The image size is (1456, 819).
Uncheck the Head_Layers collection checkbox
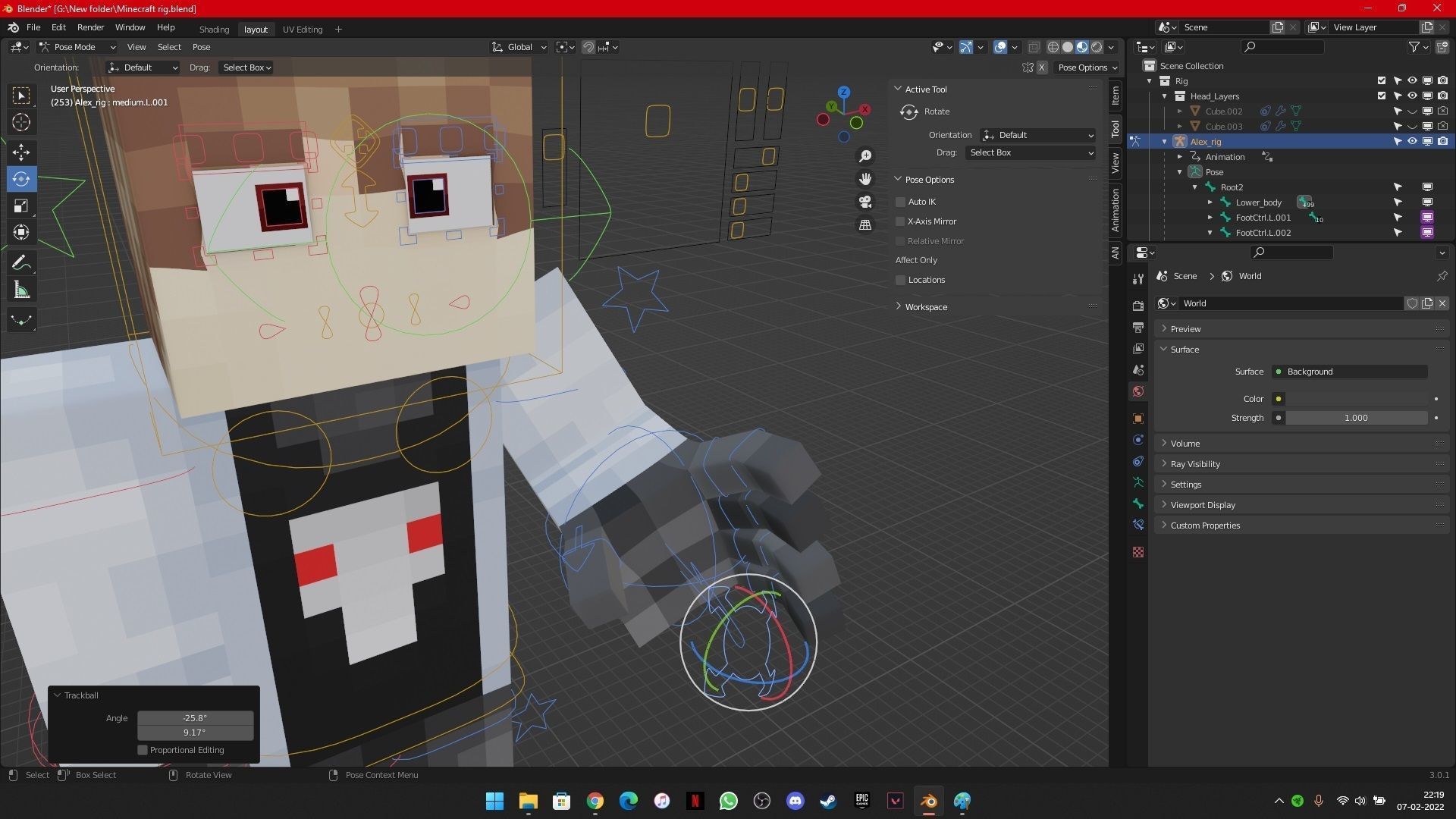tap(1382, 96)
